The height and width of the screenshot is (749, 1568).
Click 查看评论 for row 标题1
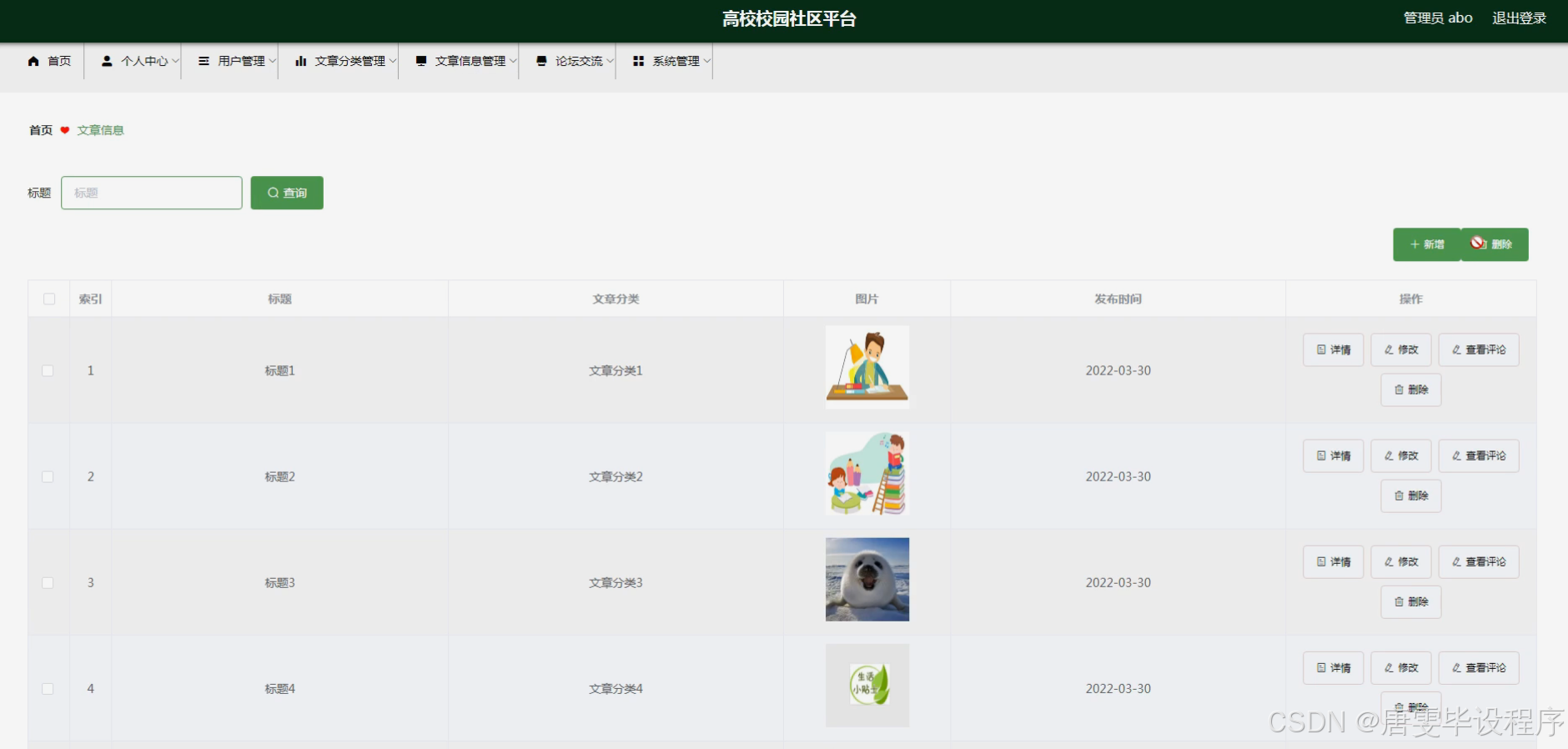[1479, 349]
